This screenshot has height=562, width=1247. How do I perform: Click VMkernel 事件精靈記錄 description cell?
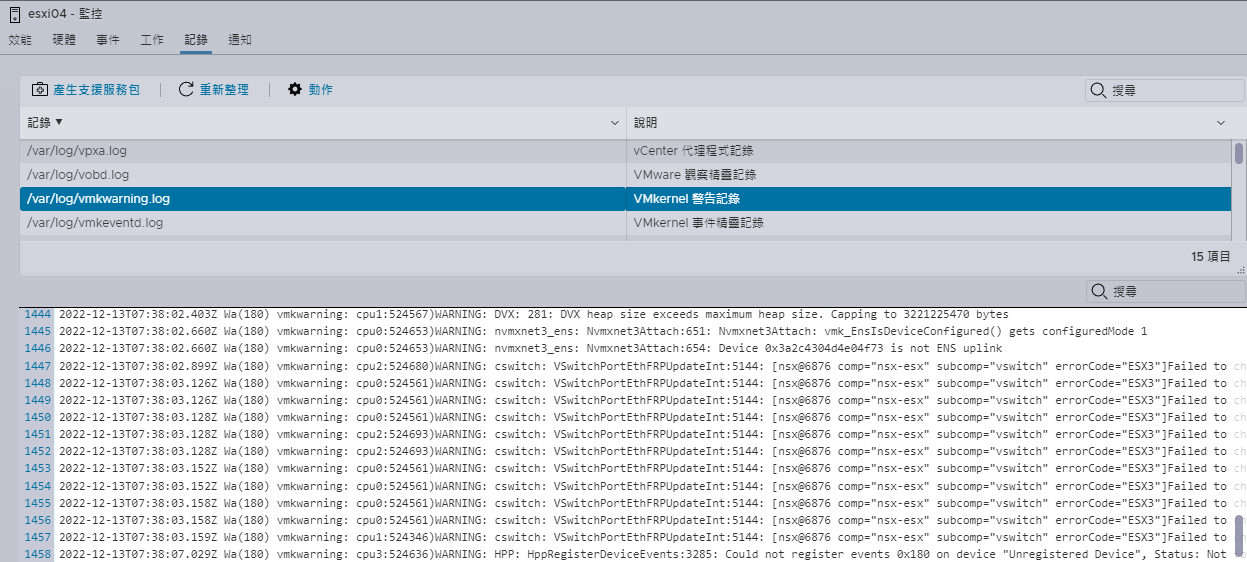pyautogui.click(x=699, y=223)
